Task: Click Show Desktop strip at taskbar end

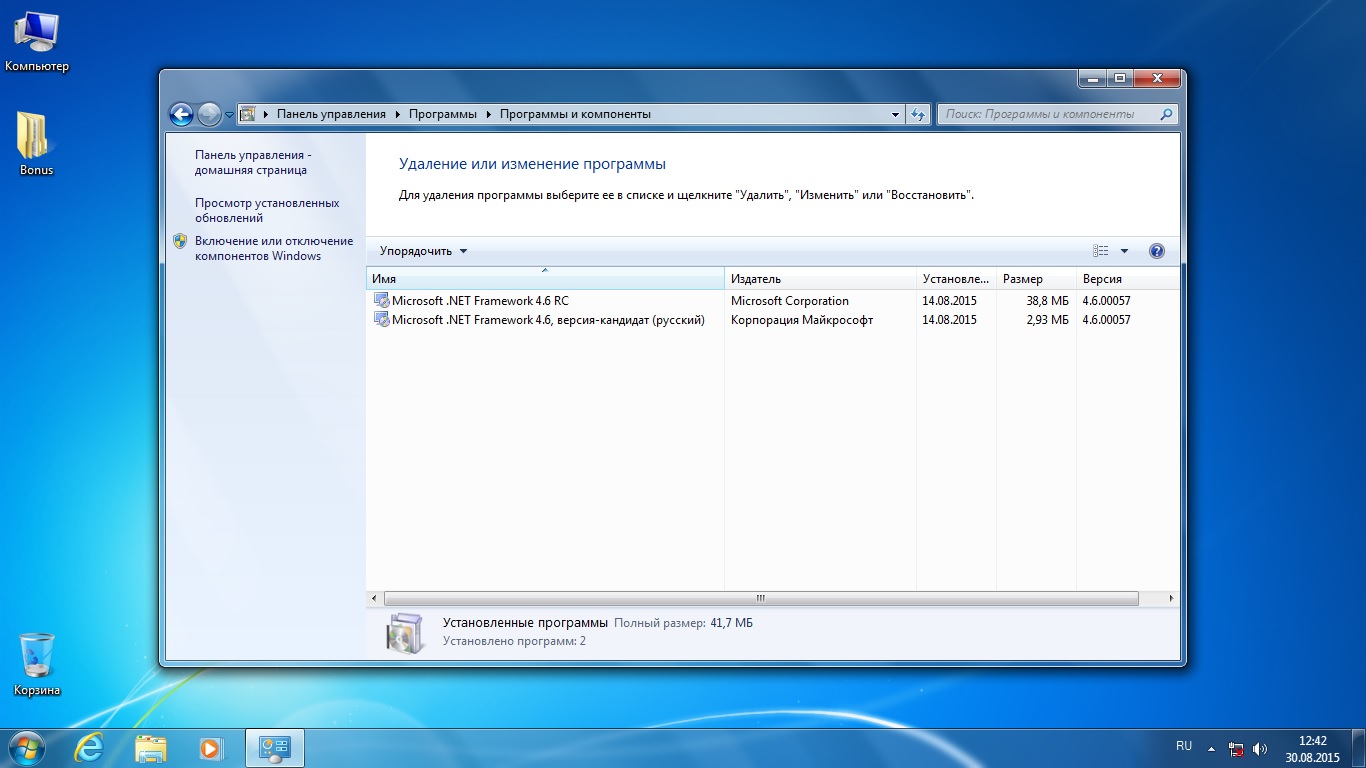Action: (1358, 748)
